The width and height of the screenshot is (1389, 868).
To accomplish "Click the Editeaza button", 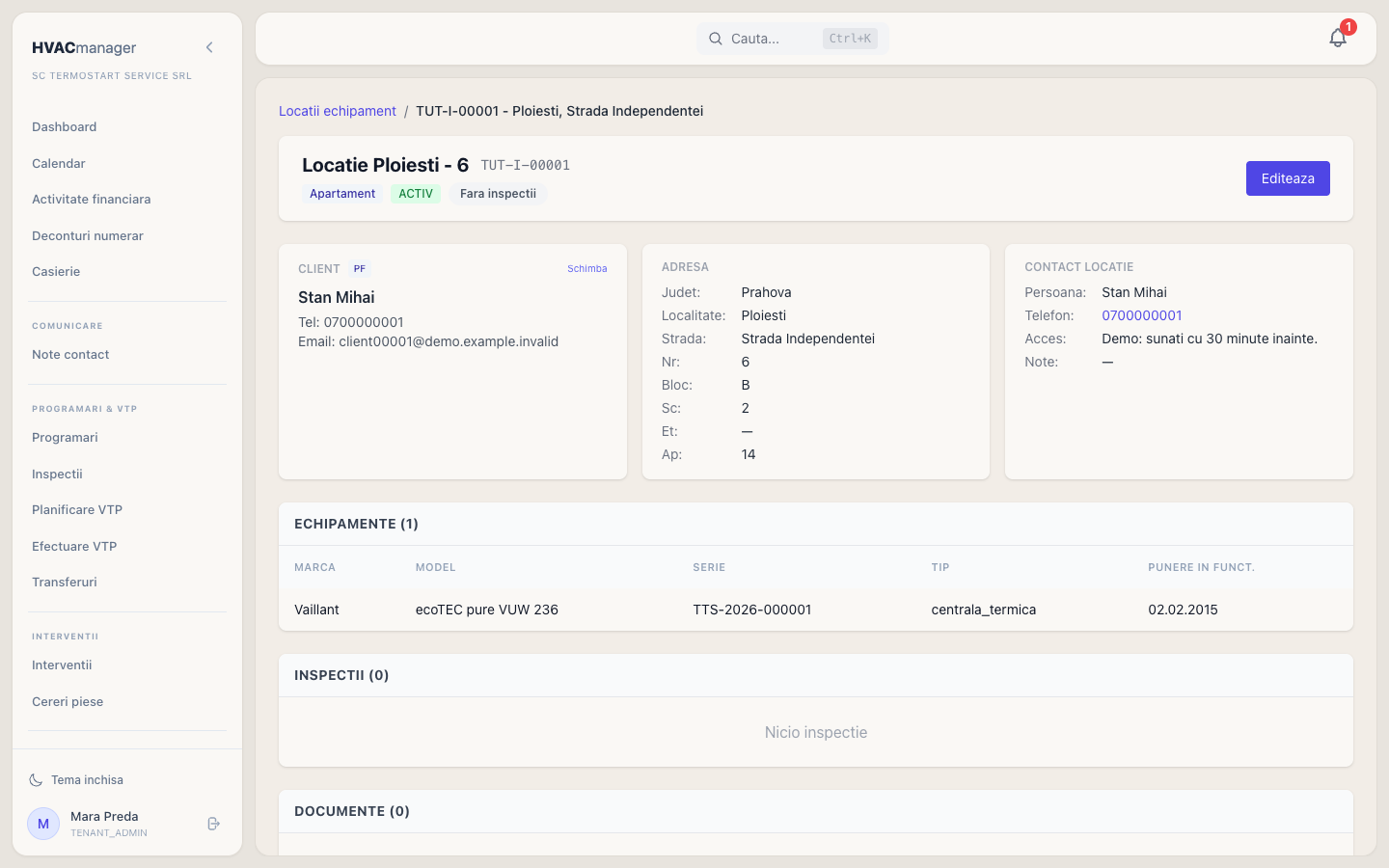I will click(x=1288, y=178).
